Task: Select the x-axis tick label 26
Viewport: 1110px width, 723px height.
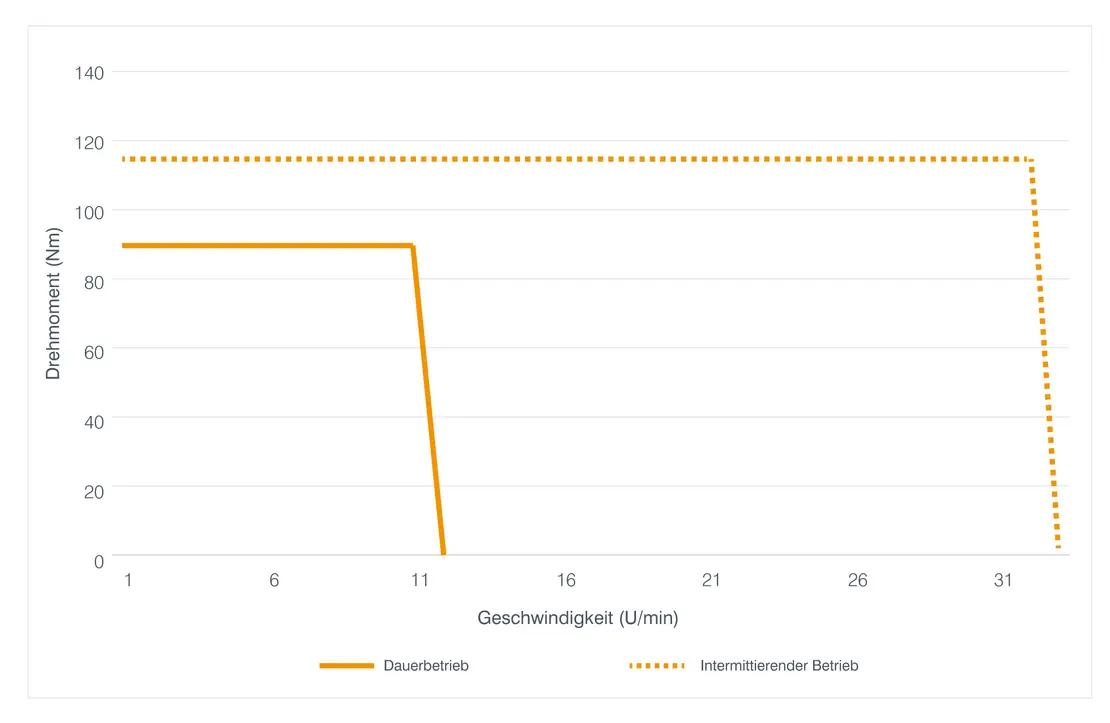Action: 857,581
